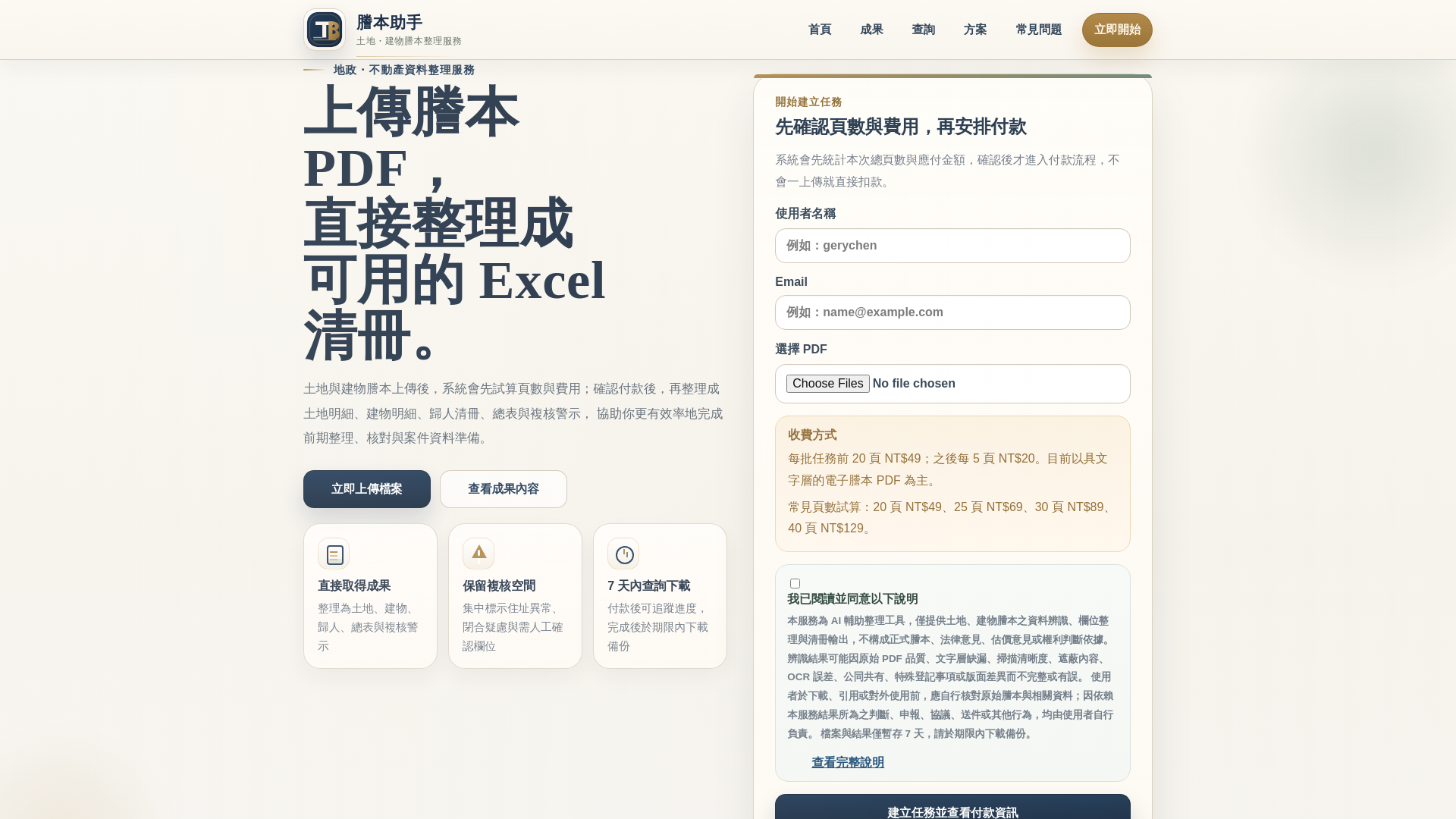Click the 直接取得成果 card heading
Viewport: 1456px width, 819px height.
click(354, 585)
